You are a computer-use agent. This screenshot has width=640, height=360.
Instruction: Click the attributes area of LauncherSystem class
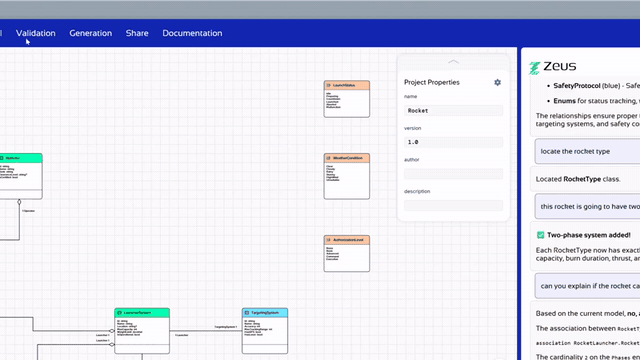pyautogui.click(x=142, y=331)
